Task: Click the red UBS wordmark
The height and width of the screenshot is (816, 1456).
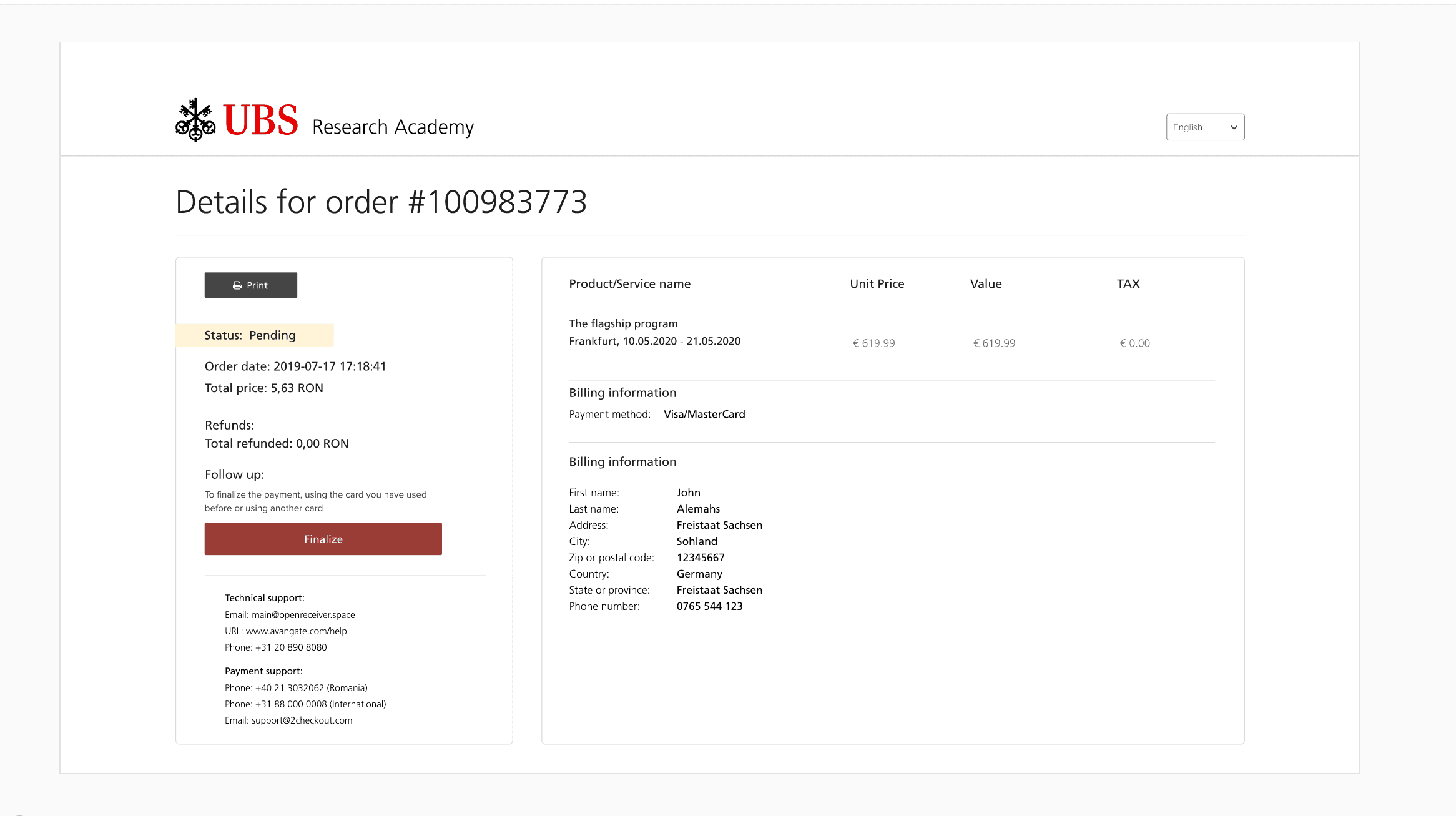Action: click(260, 120)
